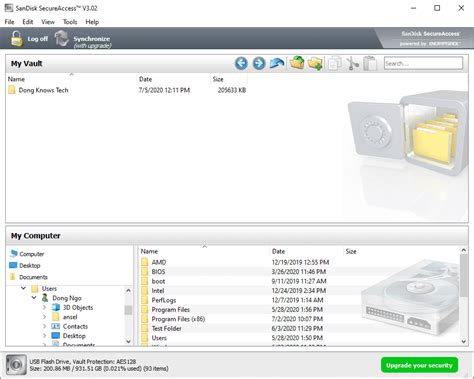Expand the 3D Objects folder node
Image resolution: width=474 pixels, height=379 pixels.
45,307
